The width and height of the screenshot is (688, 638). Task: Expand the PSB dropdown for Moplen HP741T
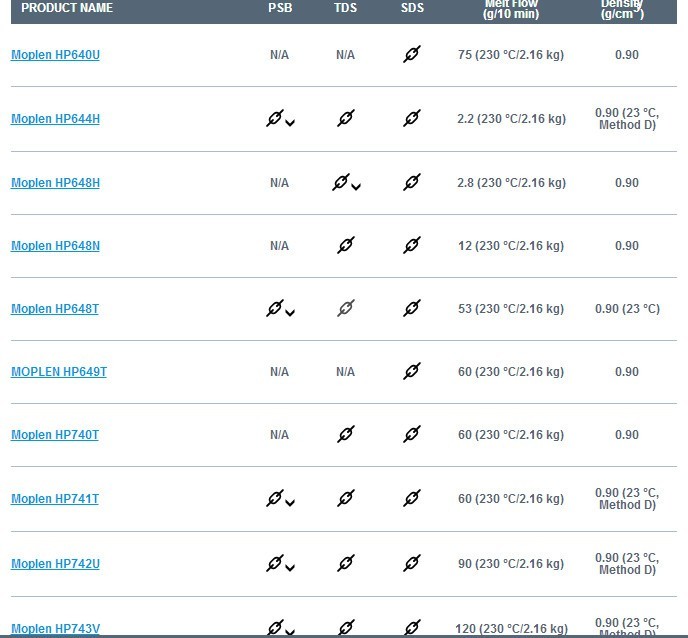[290, 503]
